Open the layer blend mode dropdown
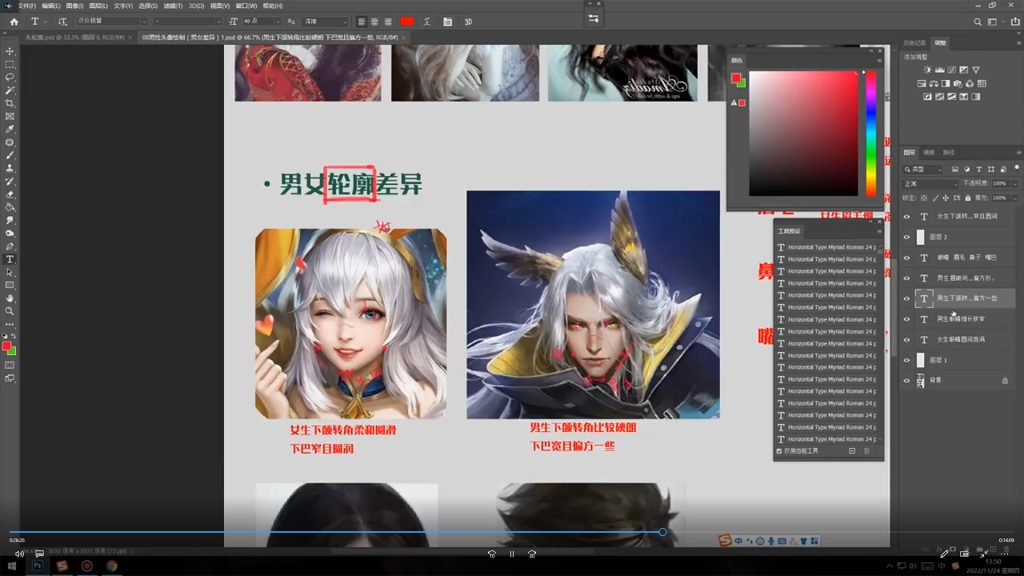Screen dimensions: 1024x576 click(x=930, y=184)
